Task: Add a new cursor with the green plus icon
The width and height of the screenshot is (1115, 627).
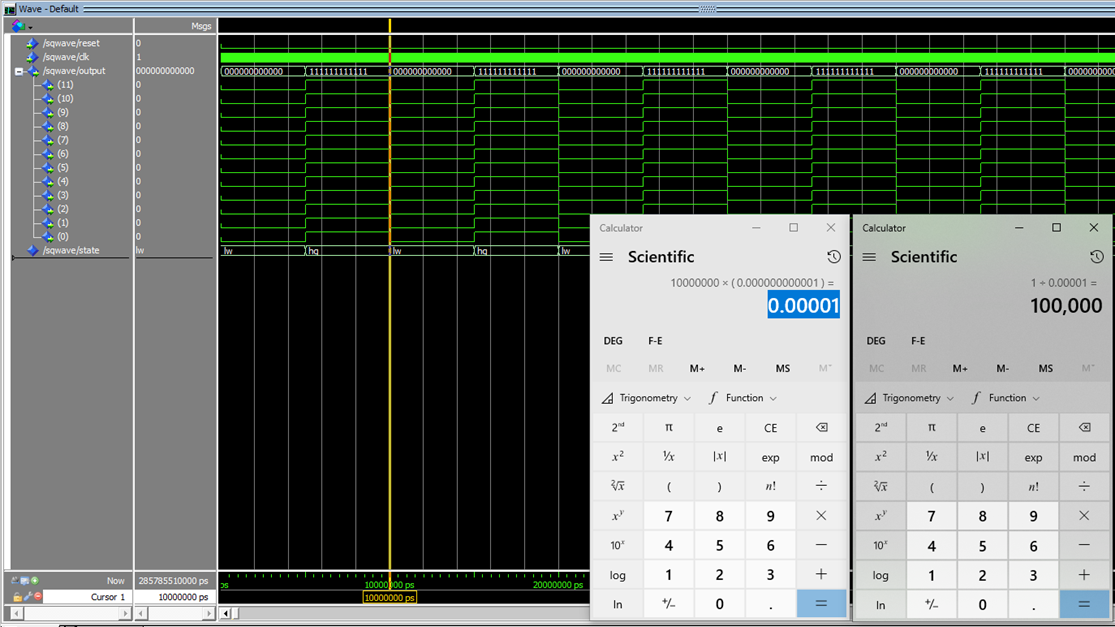Action: (x=36, y=580)
